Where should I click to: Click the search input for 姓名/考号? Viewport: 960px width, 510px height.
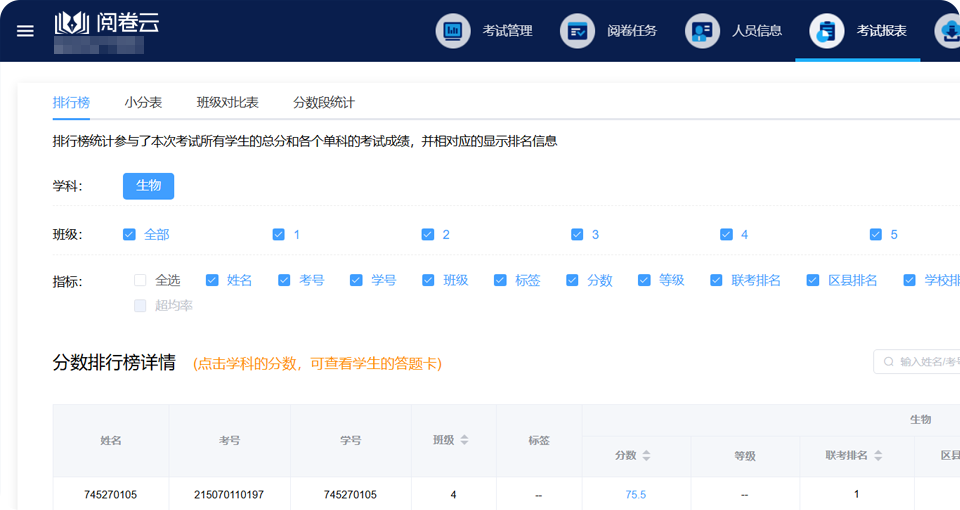(x=917, y=362)
